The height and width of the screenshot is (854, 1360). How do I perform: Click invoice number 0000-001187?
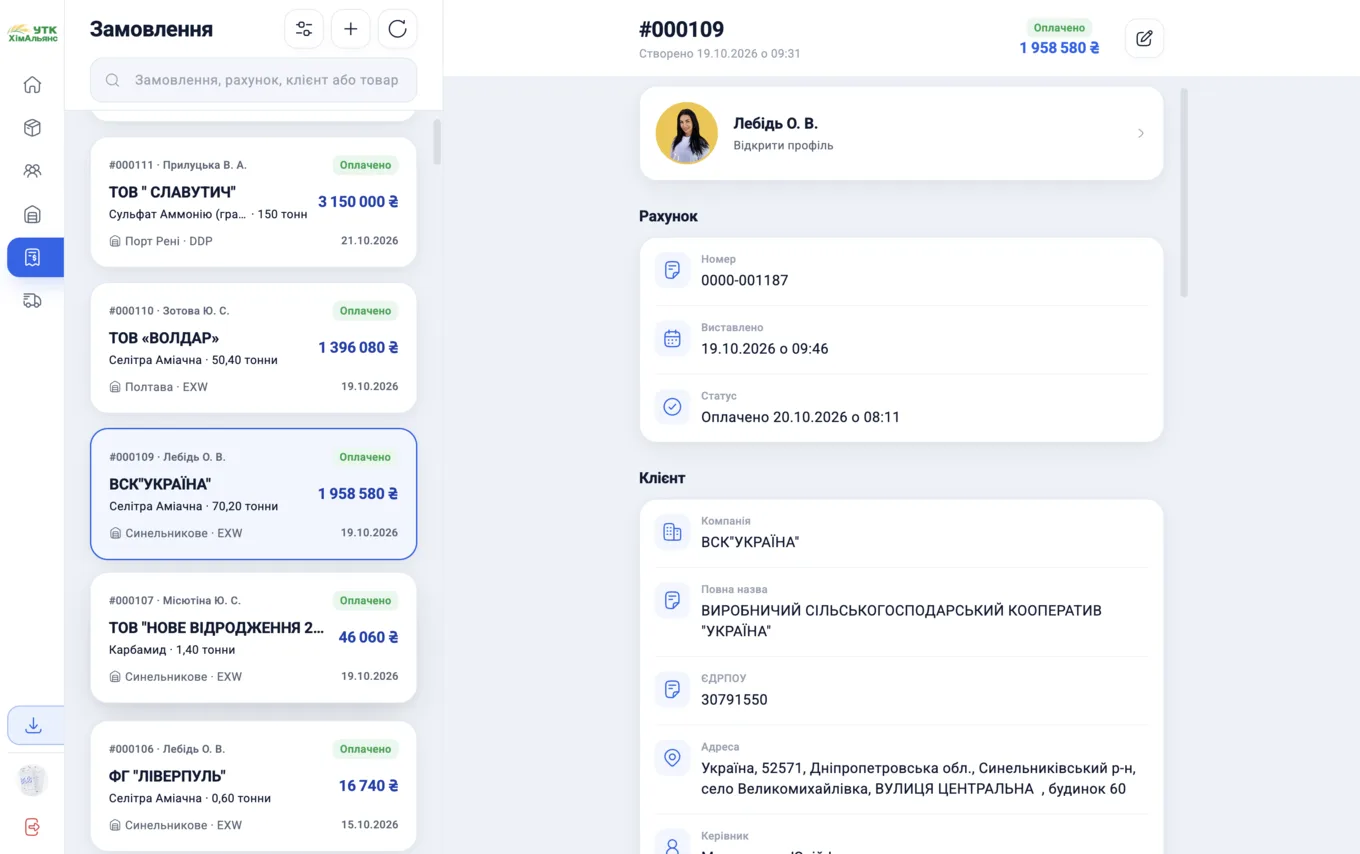(x=745, y=281)
